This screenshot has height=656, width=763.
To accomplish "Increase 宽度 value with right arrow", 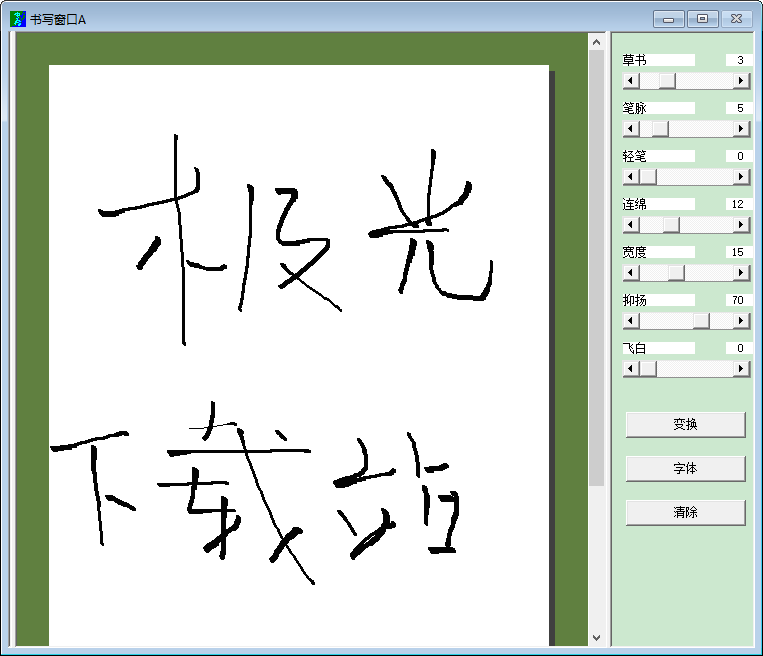I will pos(741,273).
